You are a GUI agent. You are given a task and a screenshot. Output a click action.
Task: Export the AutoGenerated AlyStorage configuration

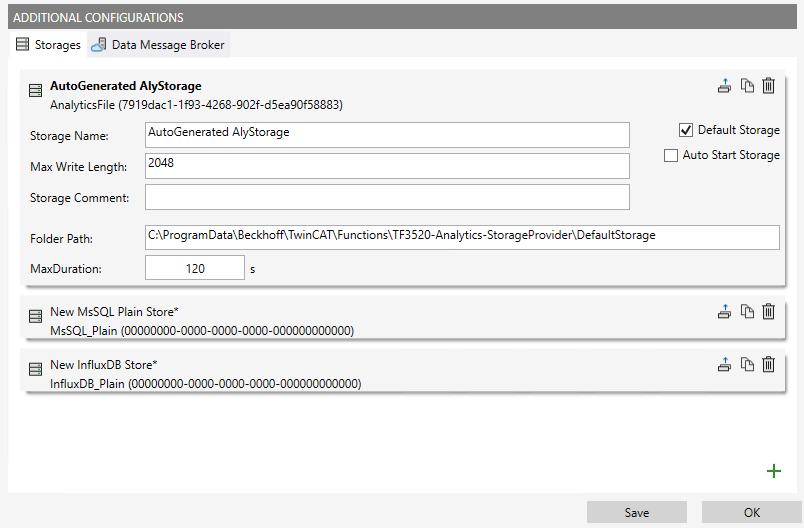click(x=724, y=86)
